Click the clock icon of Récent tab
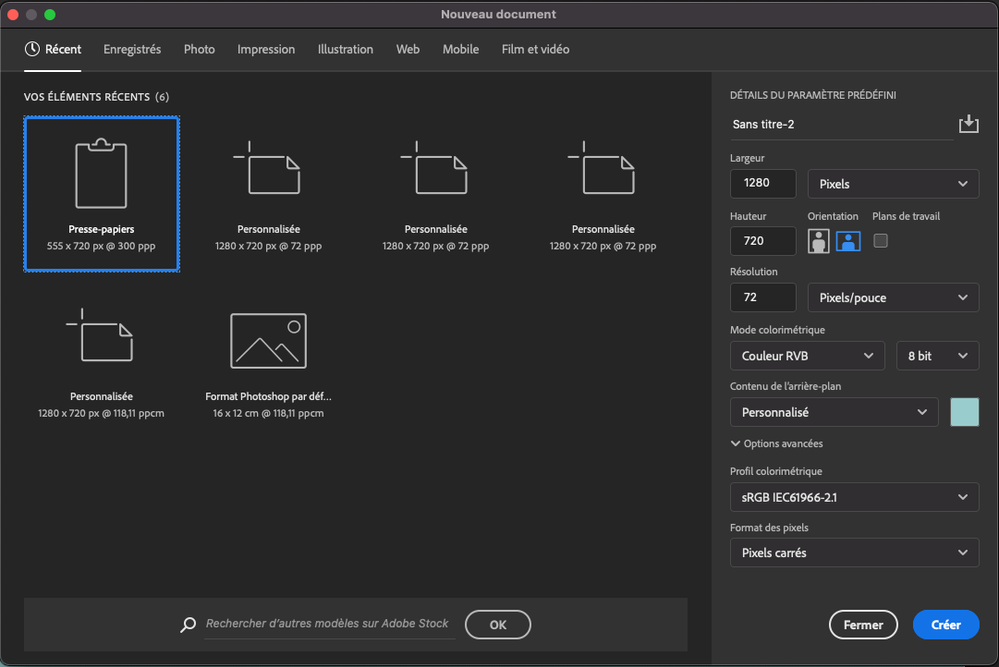Viewport: 999px width, 667px height. (x=32, y=49)
